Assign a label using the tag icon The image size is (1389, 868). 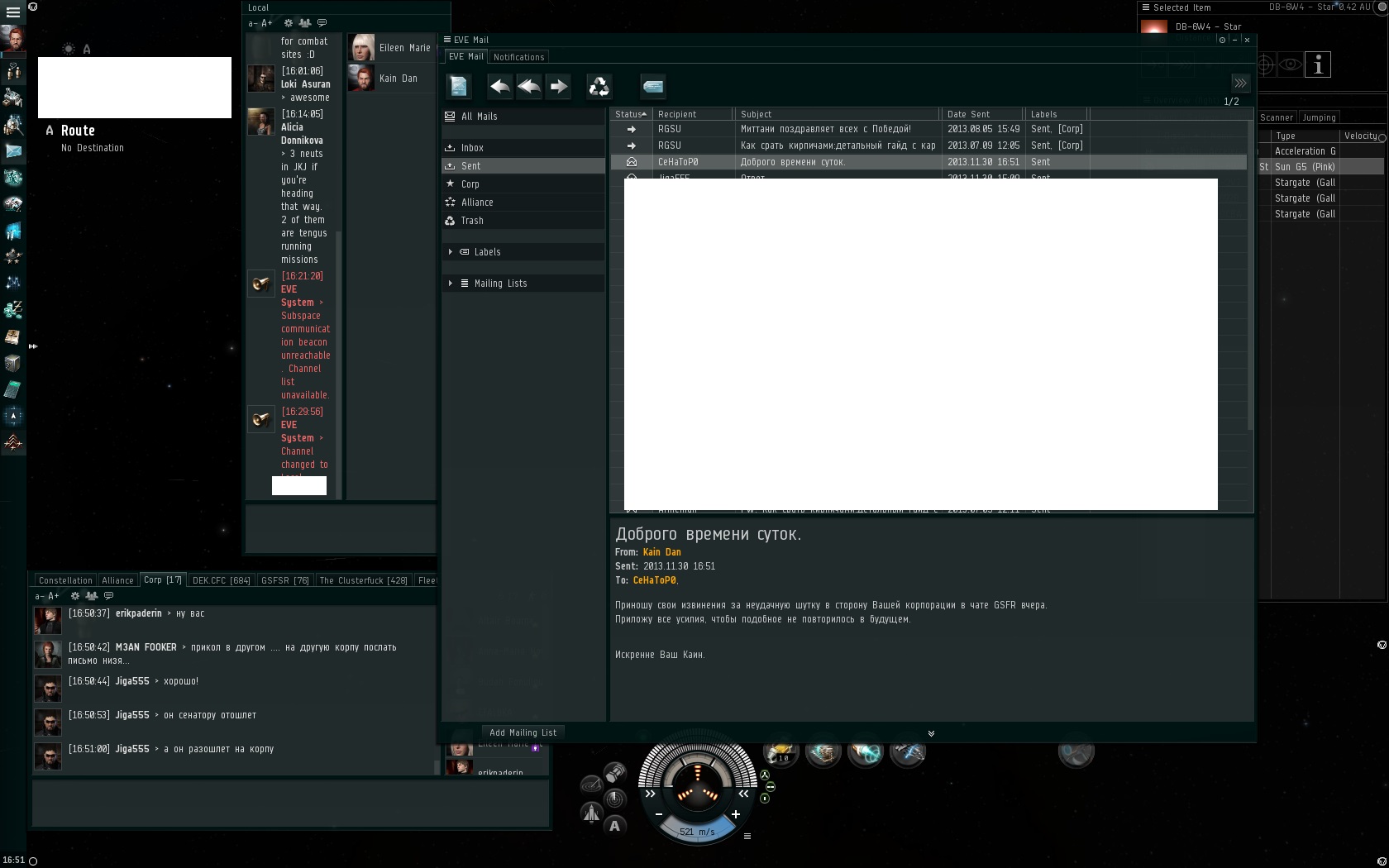tap(653, 86)
